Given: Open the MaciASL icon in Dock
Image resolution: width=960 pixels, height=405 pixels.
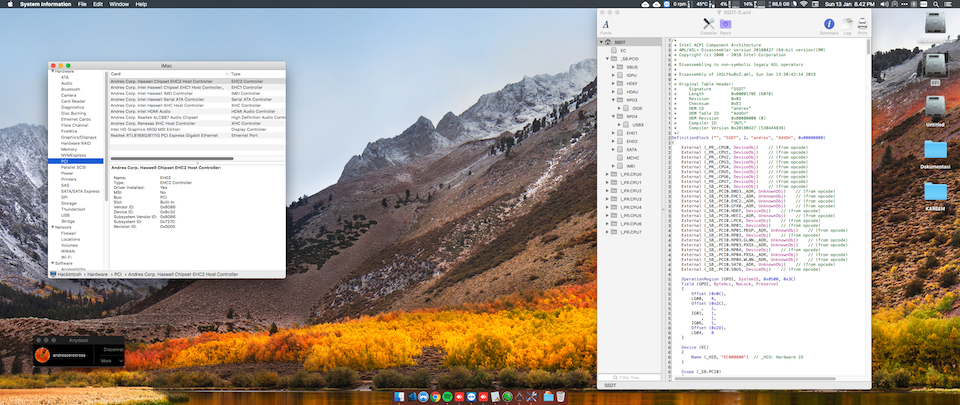Looking at the screenshot, I should [531, 396].
